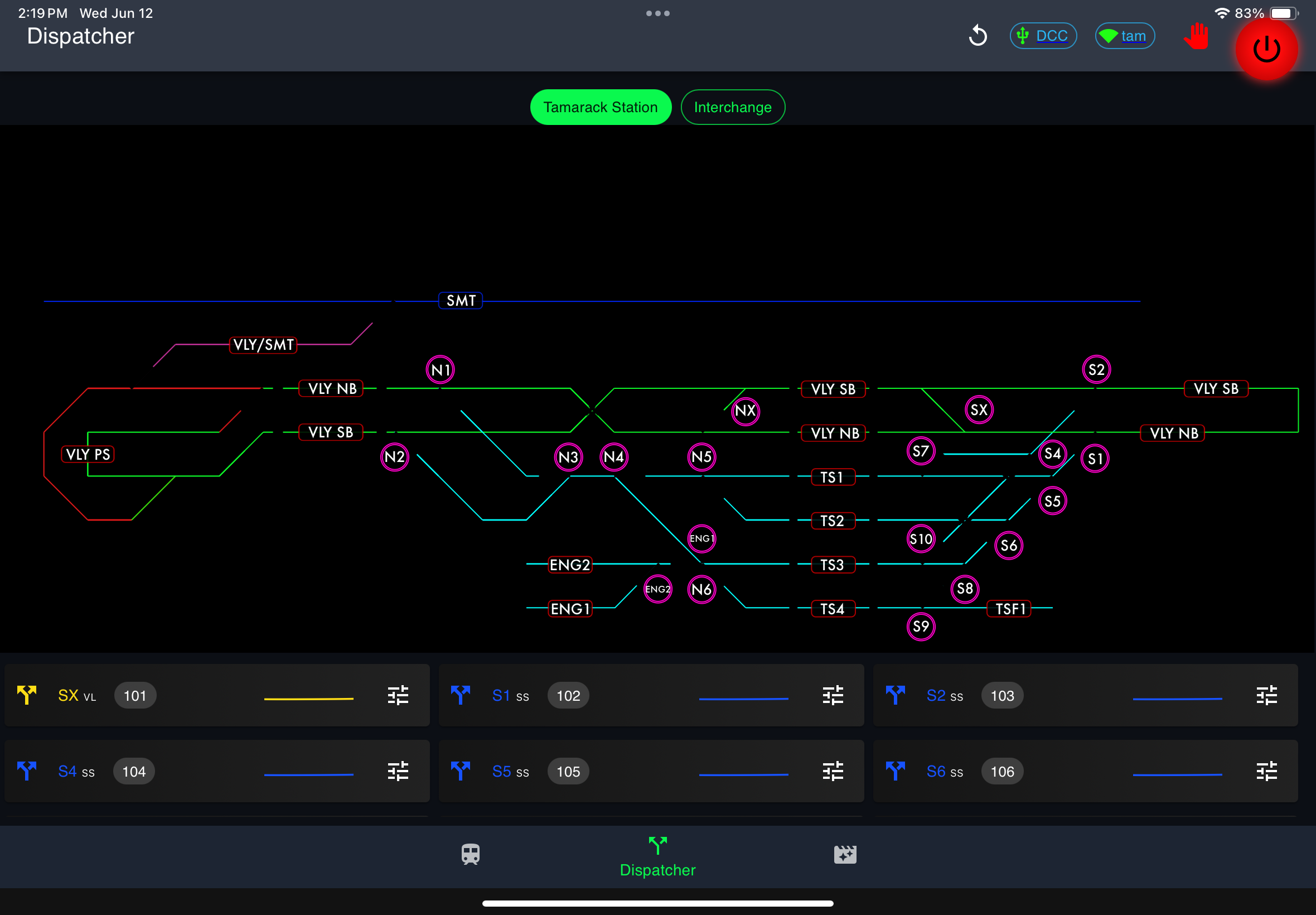1316x915 pixels.
Task: Switch to the Interchange panel tab
Action: pos(732,107)
